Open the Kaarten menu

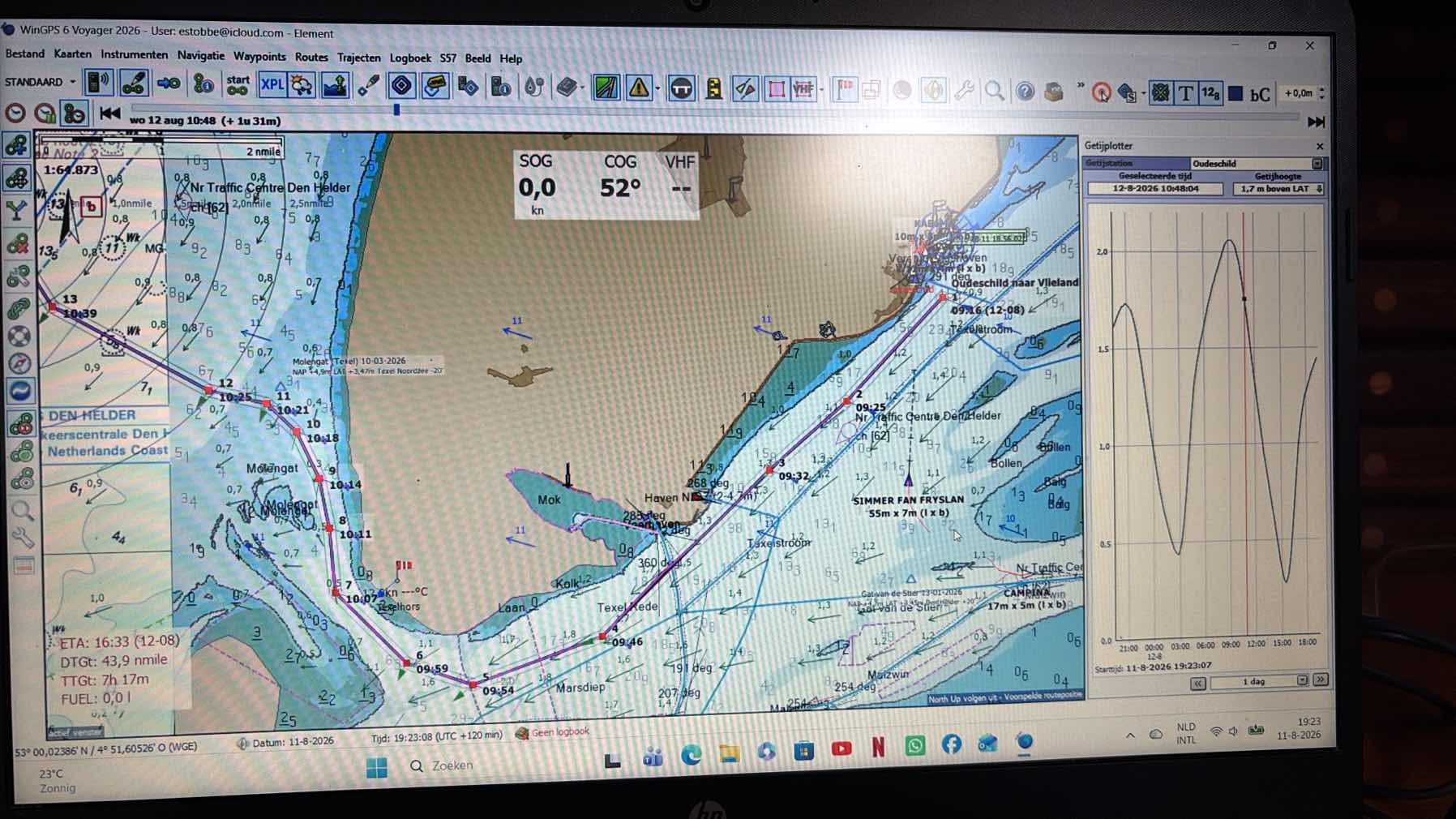tap(73, 54)
